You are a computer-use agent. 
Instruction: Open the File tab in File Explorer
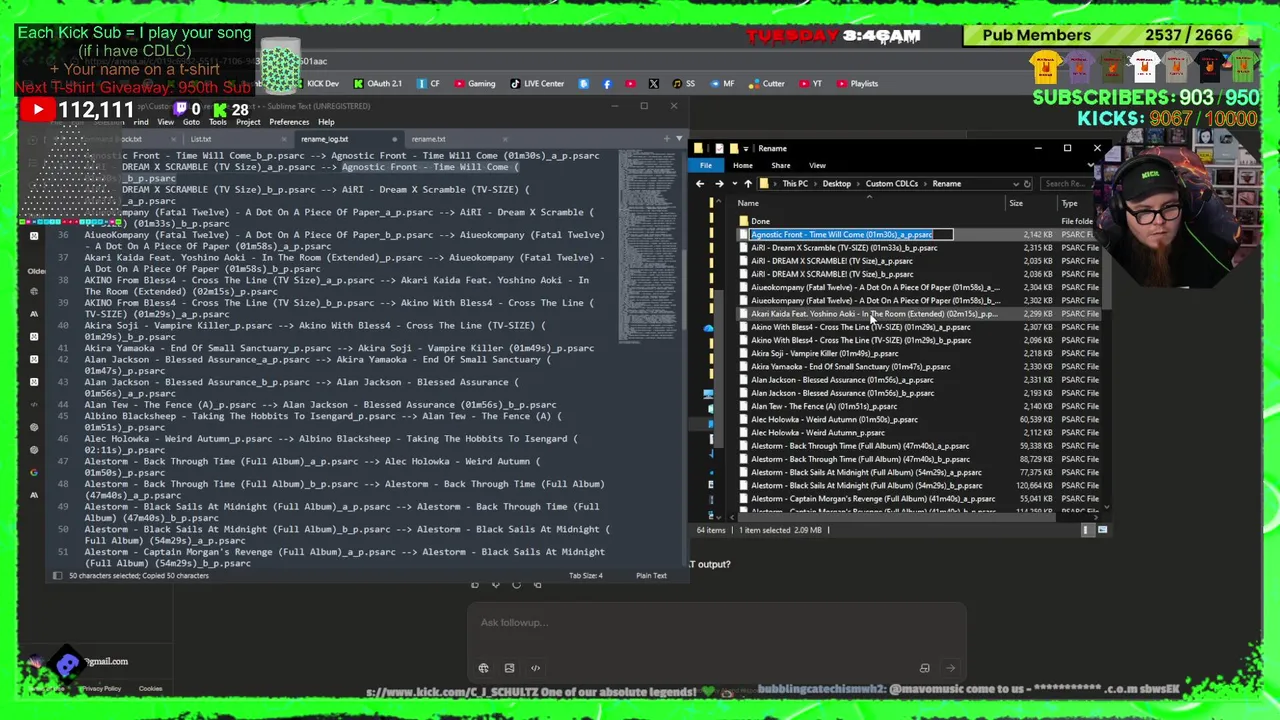(x=706, y=165)
